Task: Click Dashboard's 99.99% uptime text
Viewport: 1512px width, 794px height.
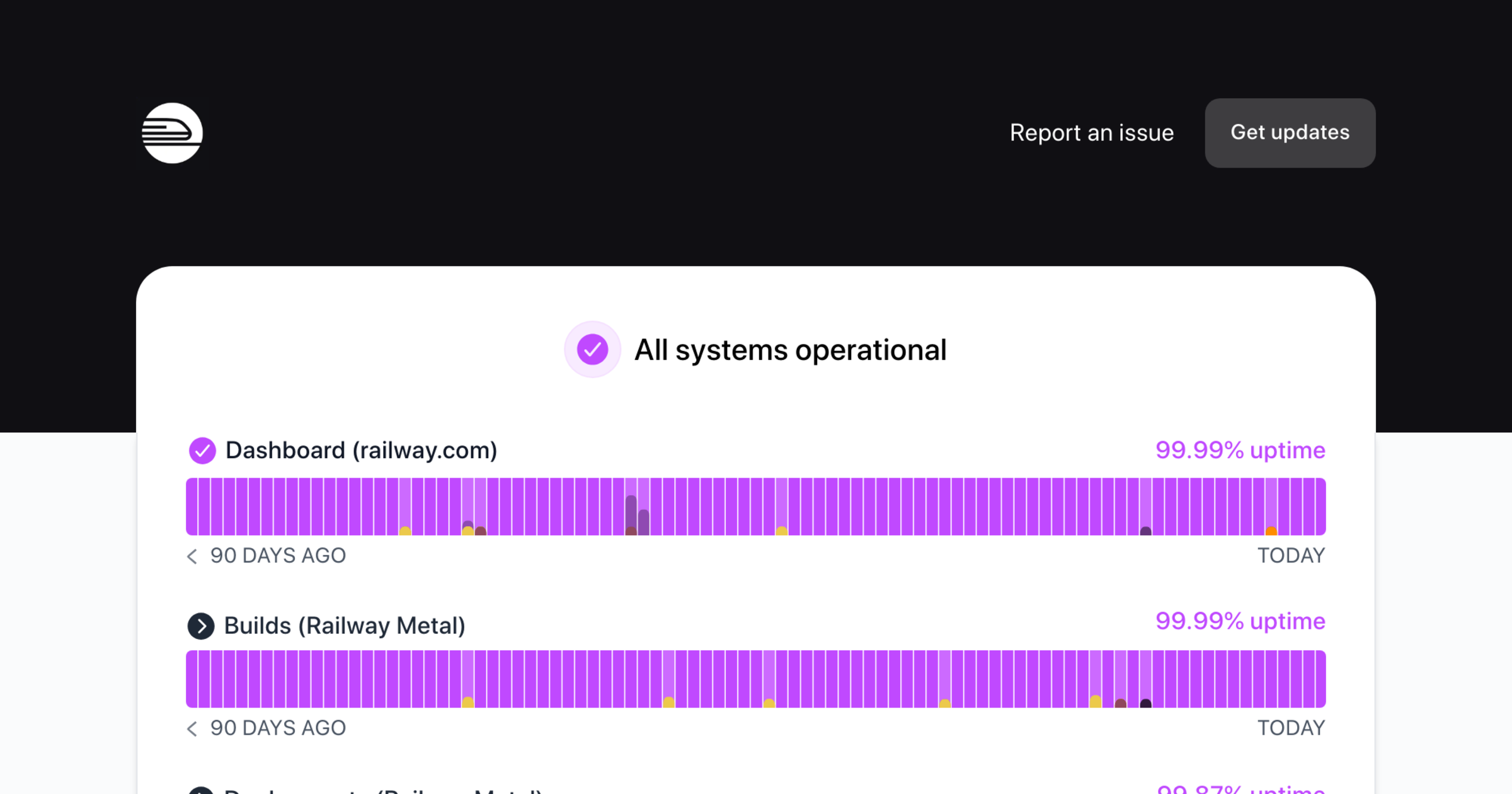Action: pos(1240,451)
